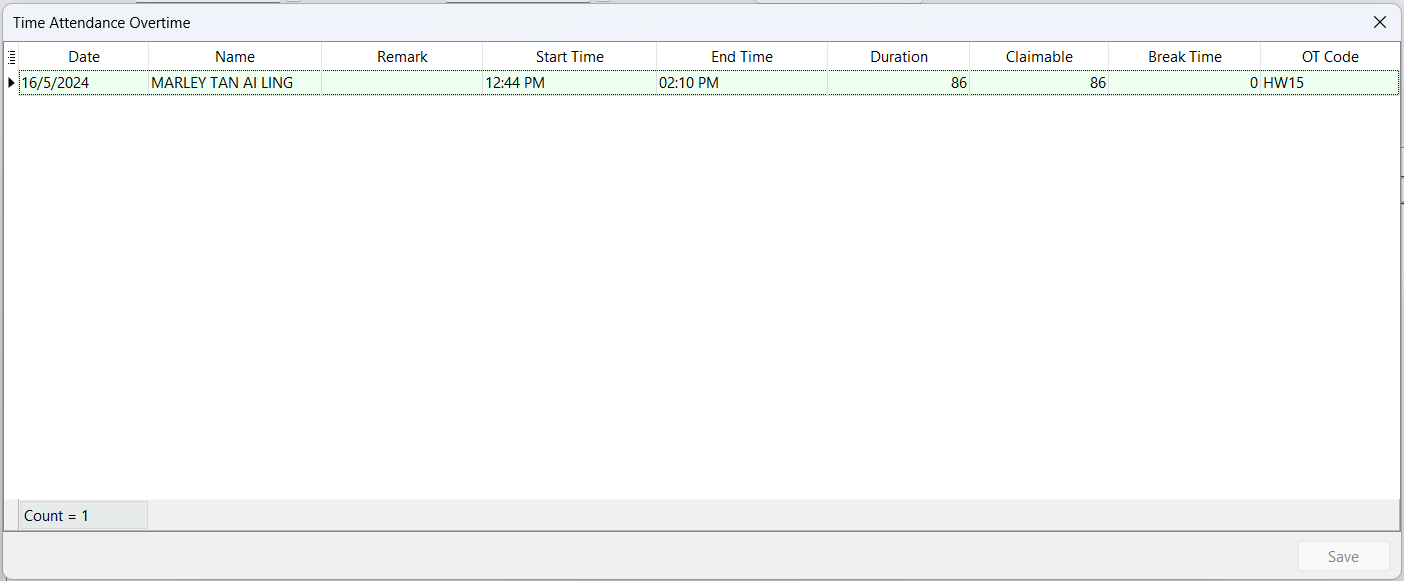
Task: Click the Break Time column header
Action: point(1184,57)
